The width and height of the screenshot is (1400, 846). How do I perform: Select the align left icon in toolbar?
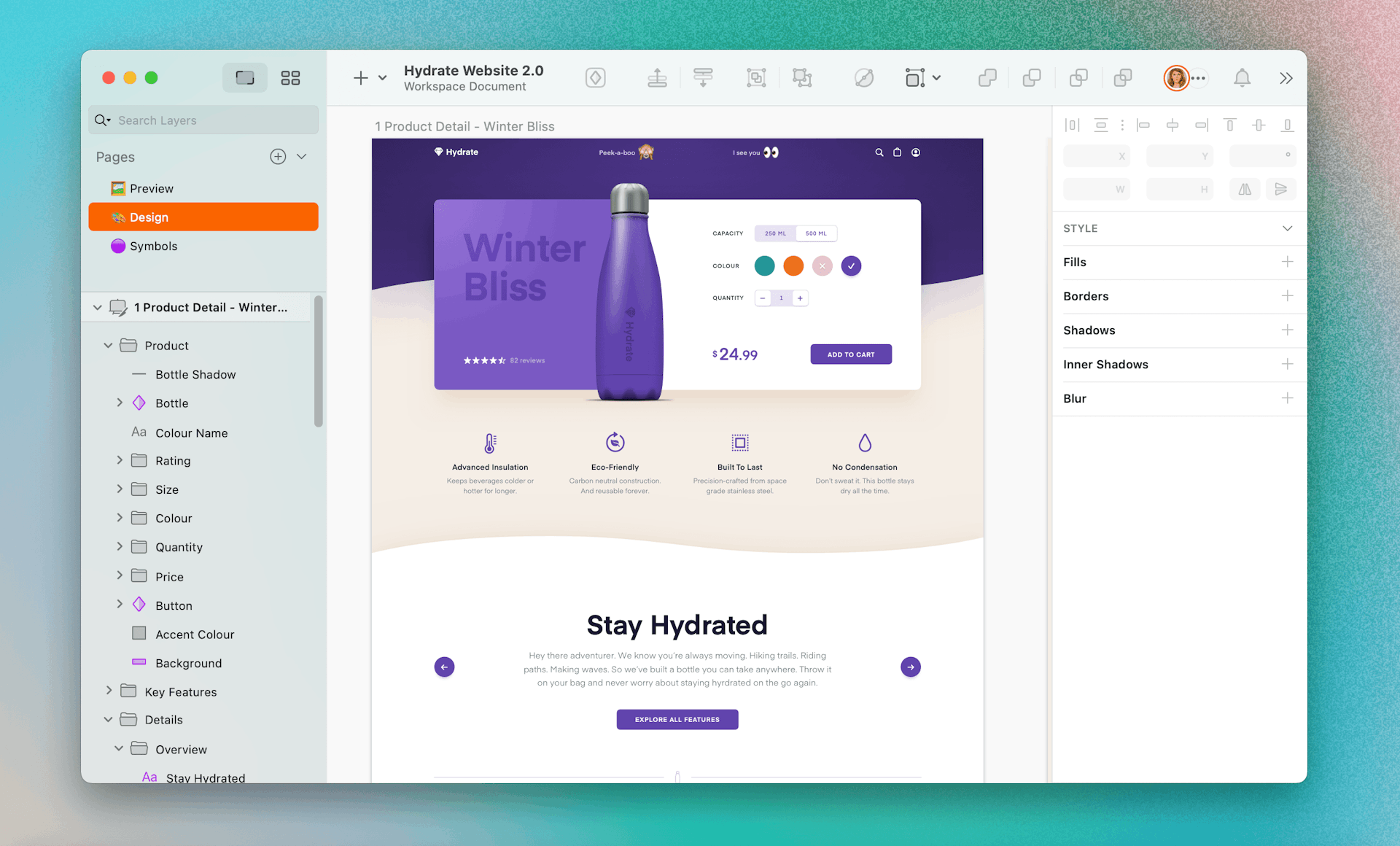1142,125
